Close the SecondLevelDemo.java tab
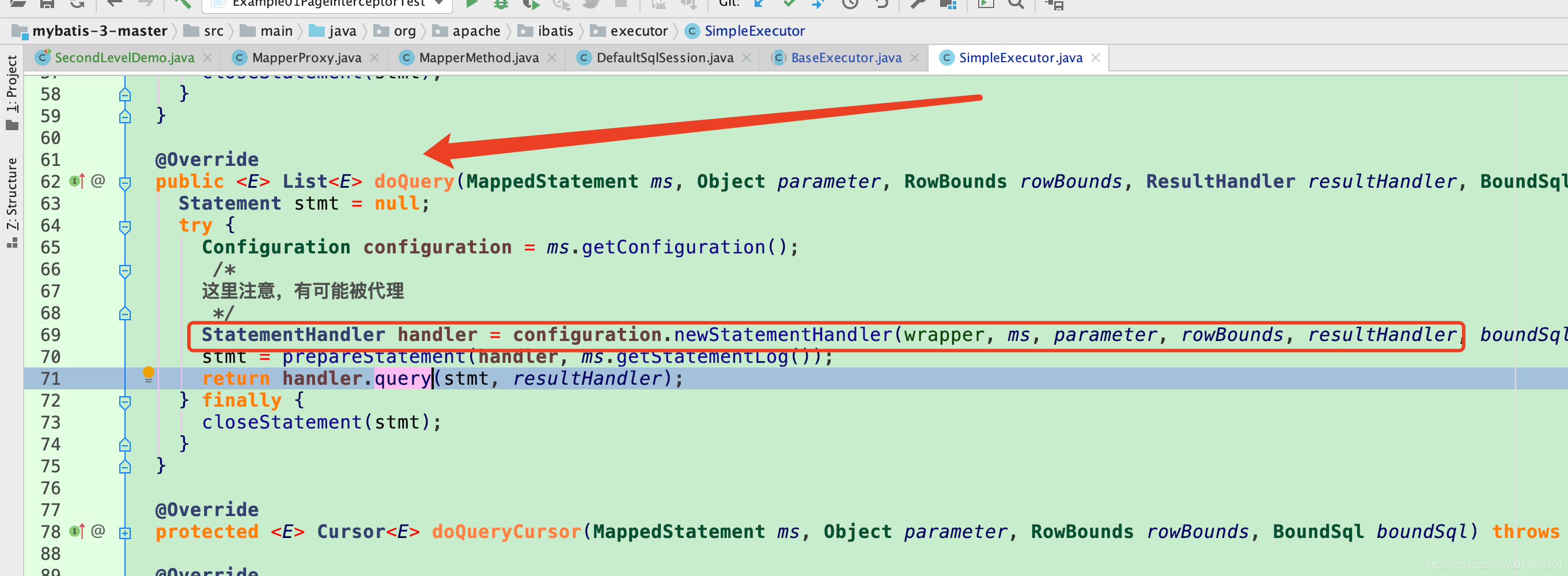The width and height of the screenshot is (1568, 576). tap(207, 57)
